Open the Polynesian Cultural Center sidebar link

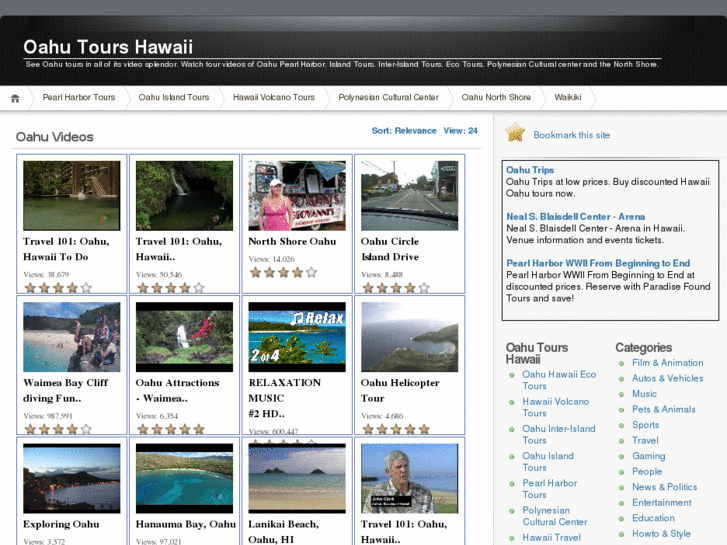click(x=555, y=516)
